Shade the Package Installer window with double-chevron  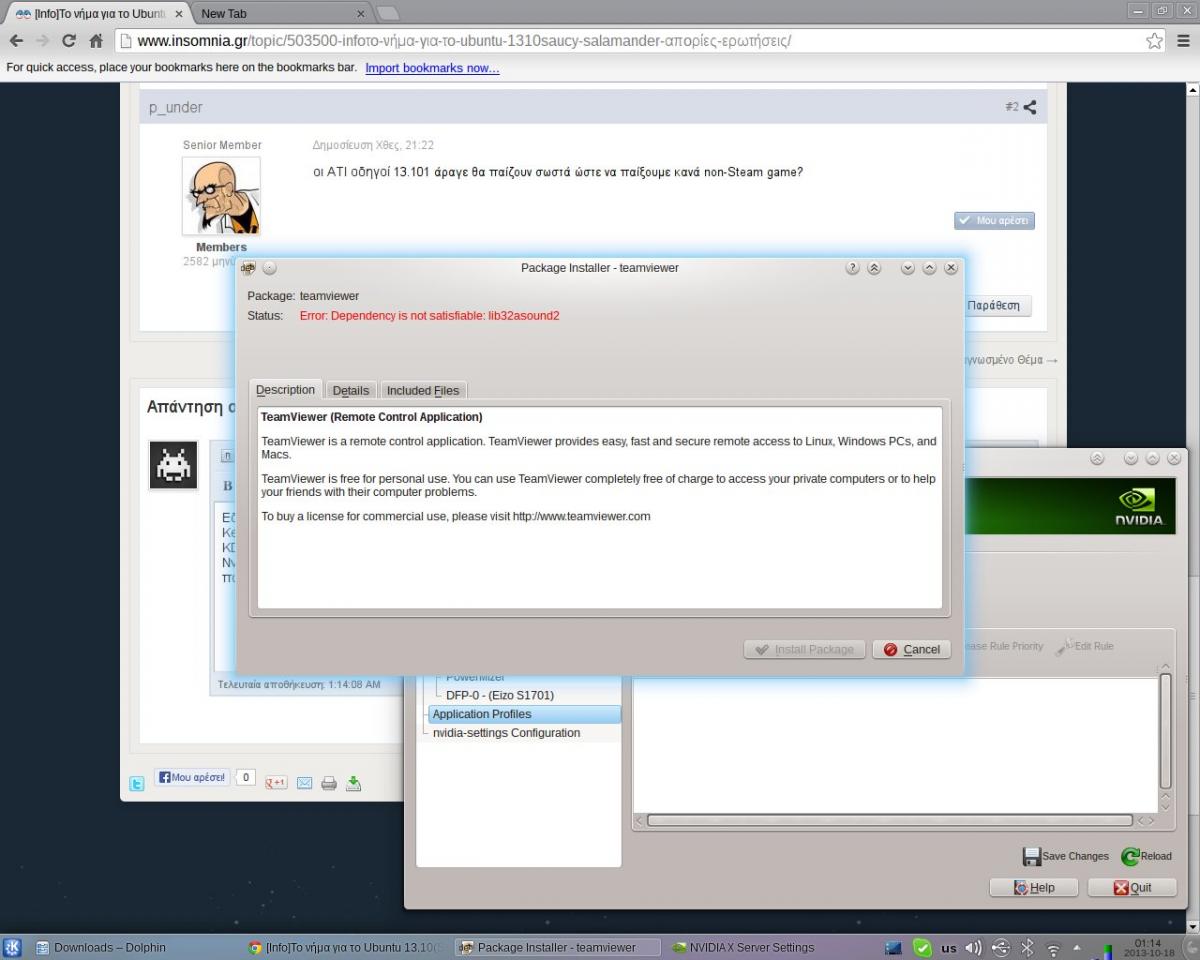[x=874, y=268]
